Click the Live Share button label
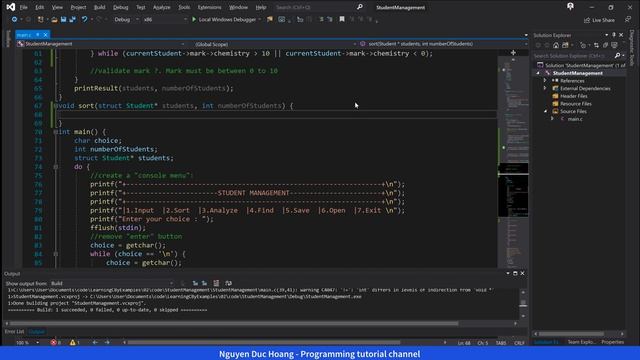The height and width of the screenshot is (360, 640). click(x=603, y=20)
